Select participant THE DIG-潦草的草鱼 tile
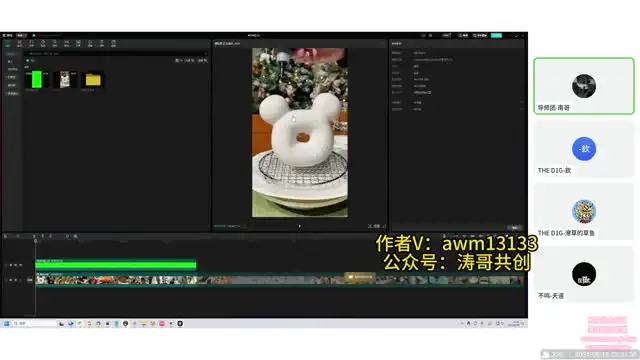Screen dimensions: 640x360 (x=584, y=211)
